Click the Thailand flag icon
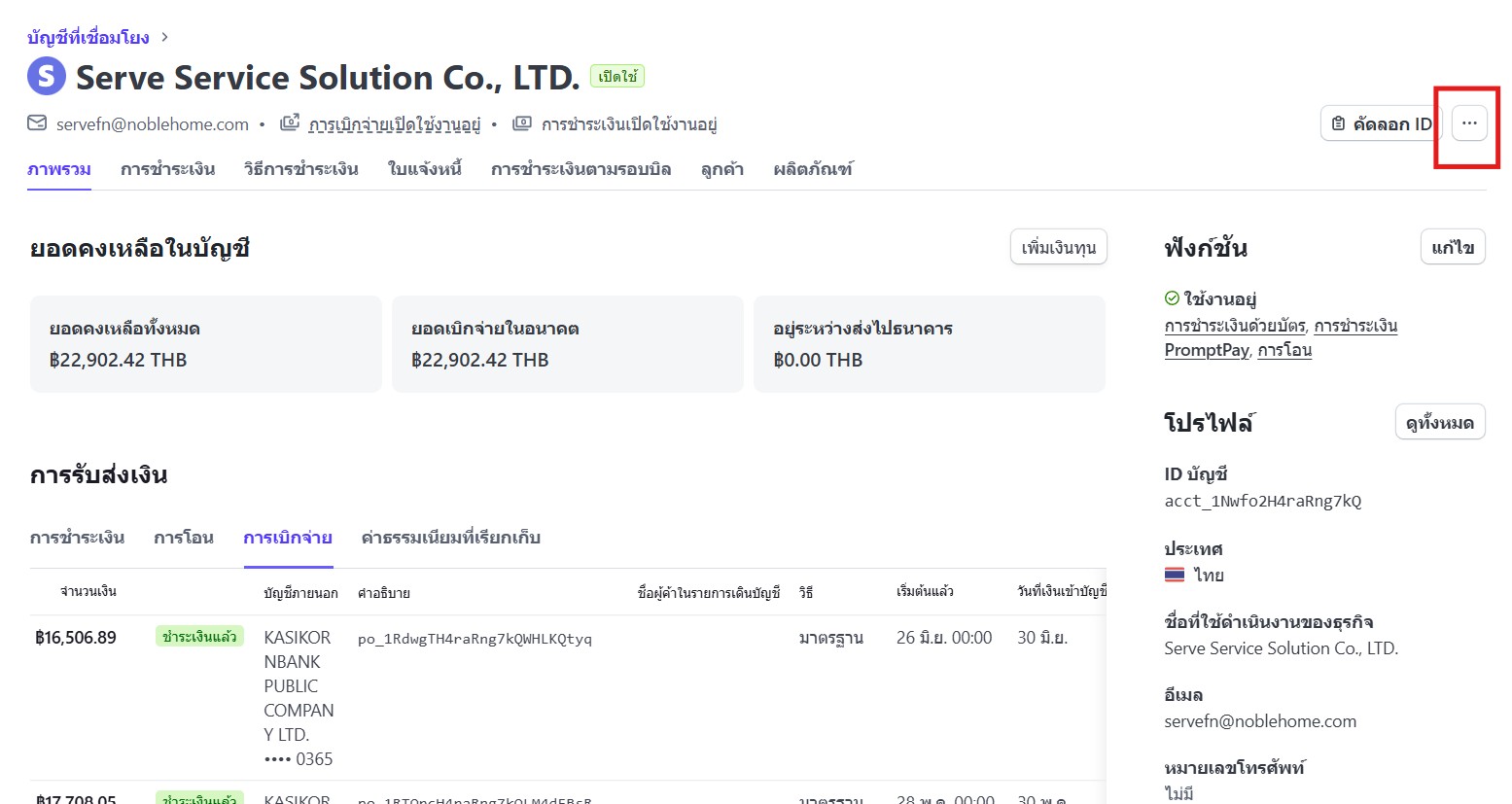 [x=1175, y=575]
